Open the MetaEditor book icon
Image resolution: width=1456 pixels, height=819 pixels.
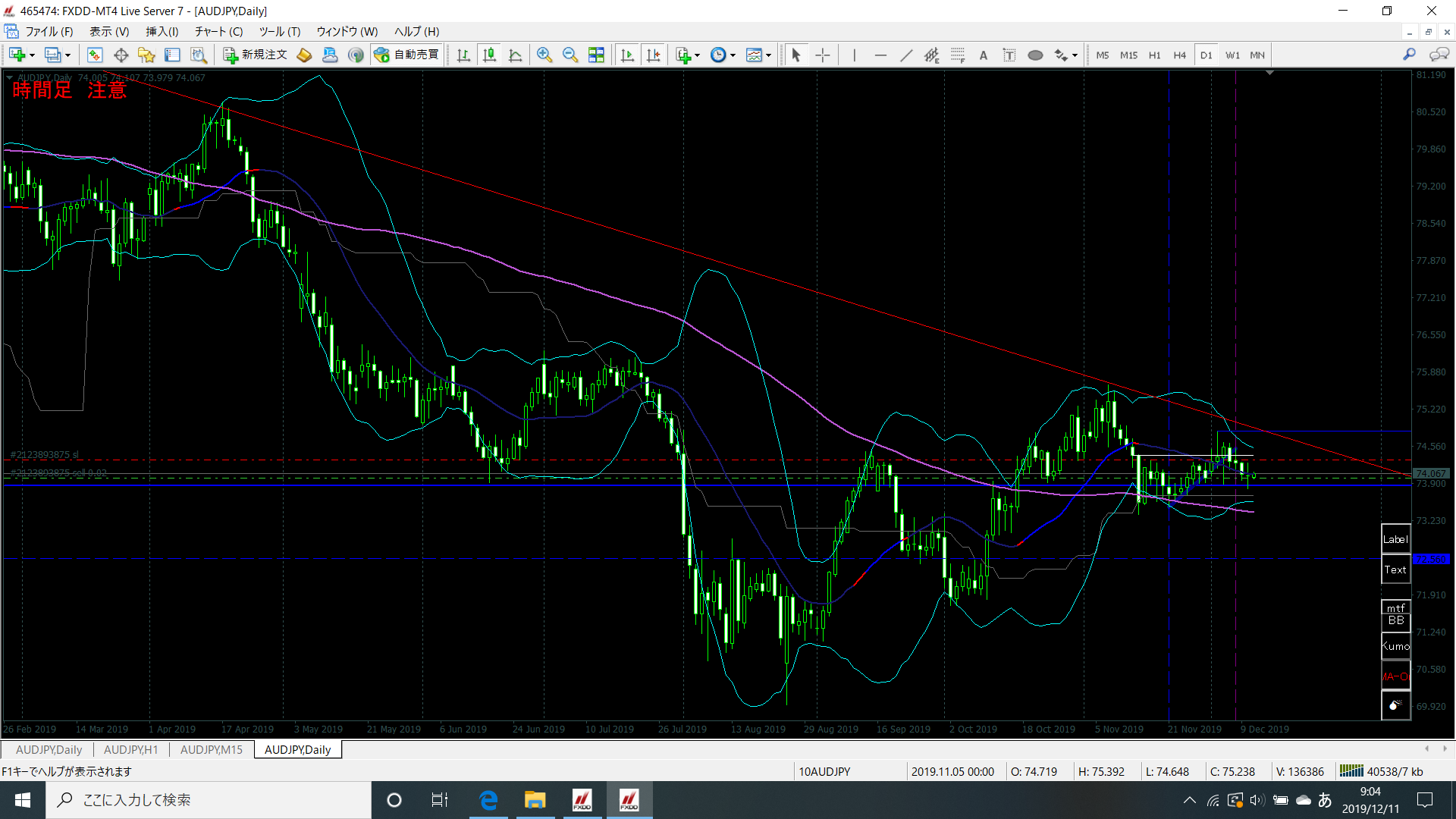304,55
